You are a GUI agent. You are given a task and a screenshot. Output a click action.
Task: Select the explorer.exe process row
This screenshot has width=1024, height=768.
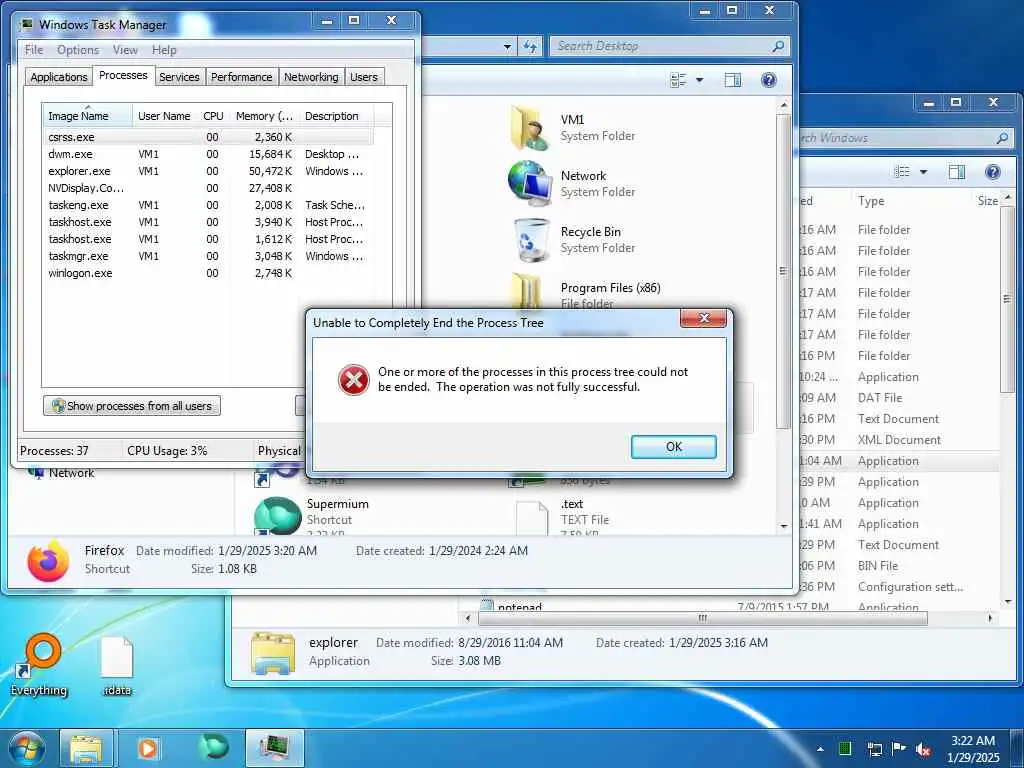(x=208, y=171)
